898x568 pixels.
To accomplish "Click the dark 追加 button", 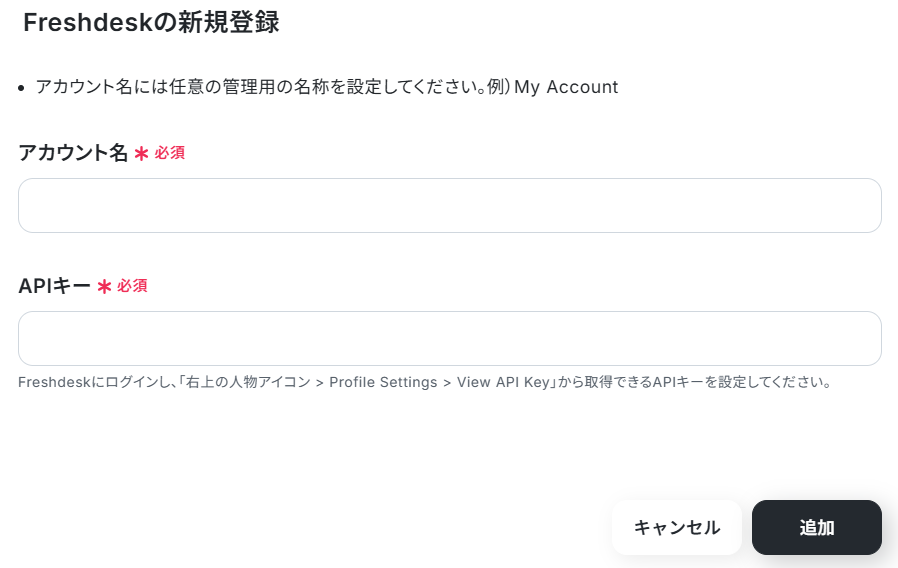I will 817,527.
